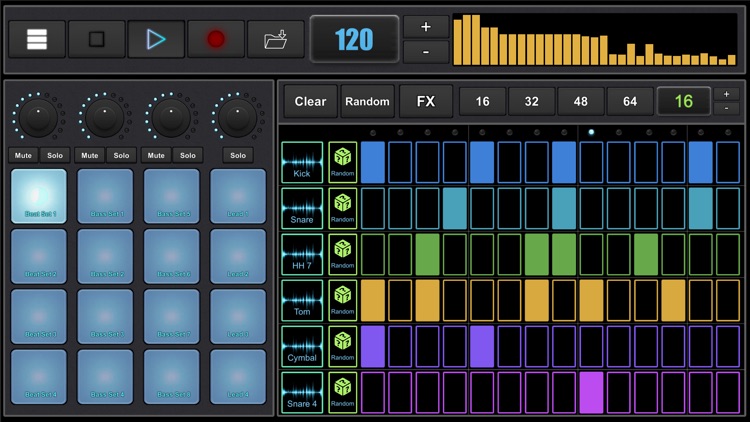This screenshot has height=422, width=750.
Task: Mute the Beat Set column
Action: (x=23, y=155)
